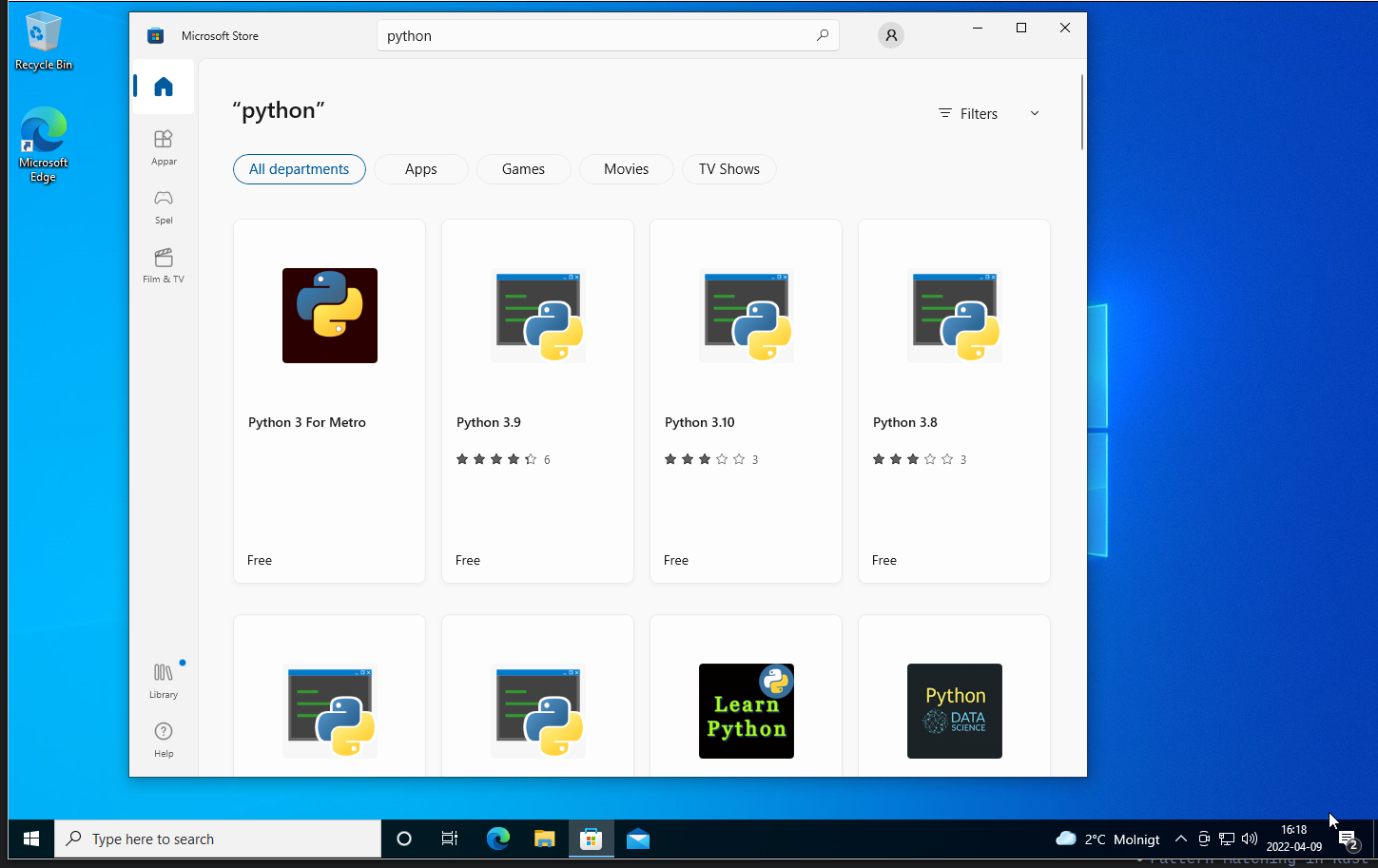Open the Film & TV section
The image size is (1378, 868).
pos(164,265)
